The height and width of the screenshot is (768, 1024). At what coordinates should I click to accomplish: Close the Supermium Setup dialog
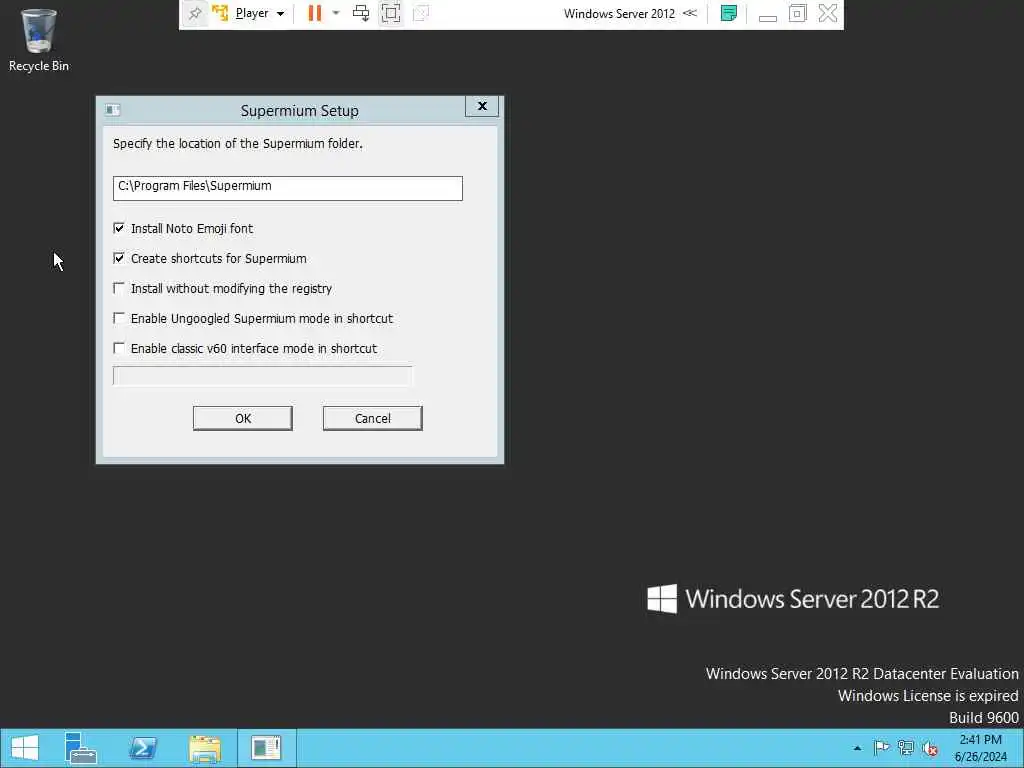482,106
